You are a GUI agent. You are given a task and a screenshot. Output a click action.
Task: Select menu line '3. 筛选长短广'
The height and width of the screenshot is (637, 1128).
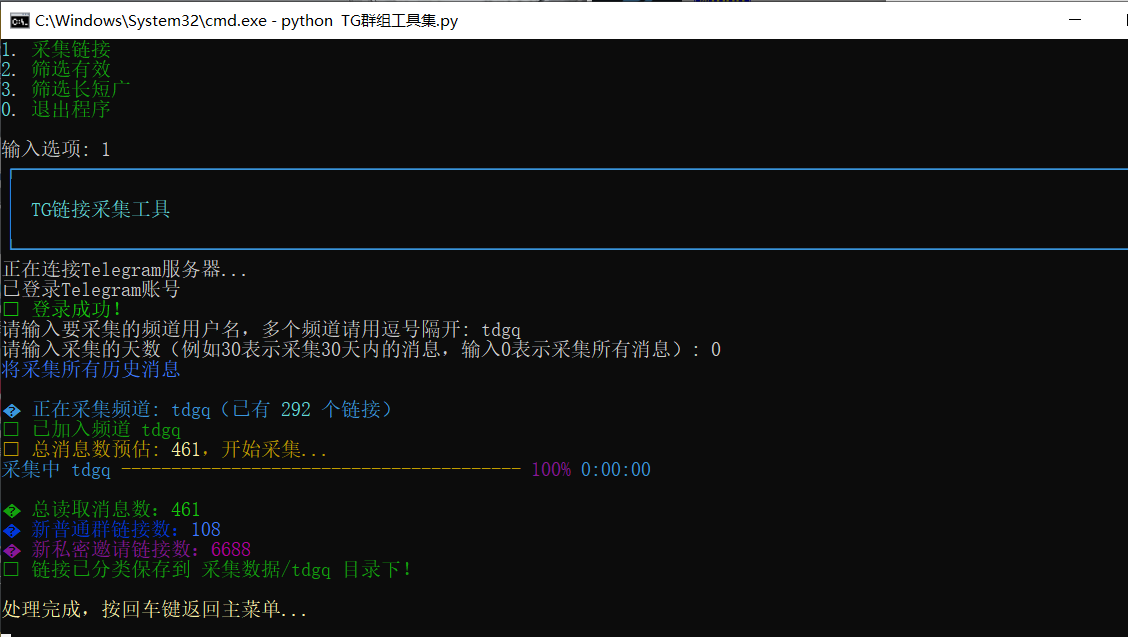pyautogui.click(x=65, y=90)
